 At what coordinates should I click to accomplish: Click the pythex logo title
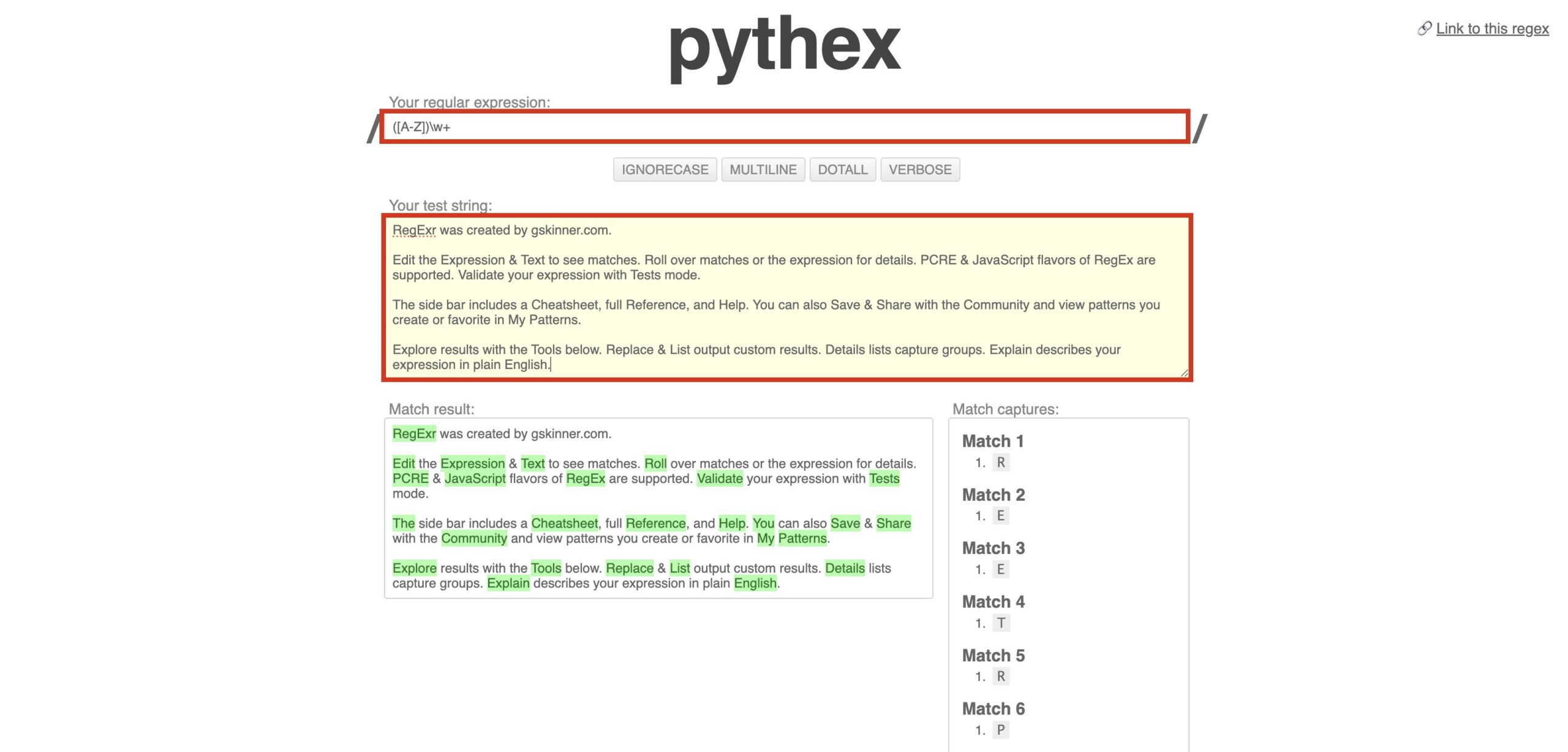(785, 47)
